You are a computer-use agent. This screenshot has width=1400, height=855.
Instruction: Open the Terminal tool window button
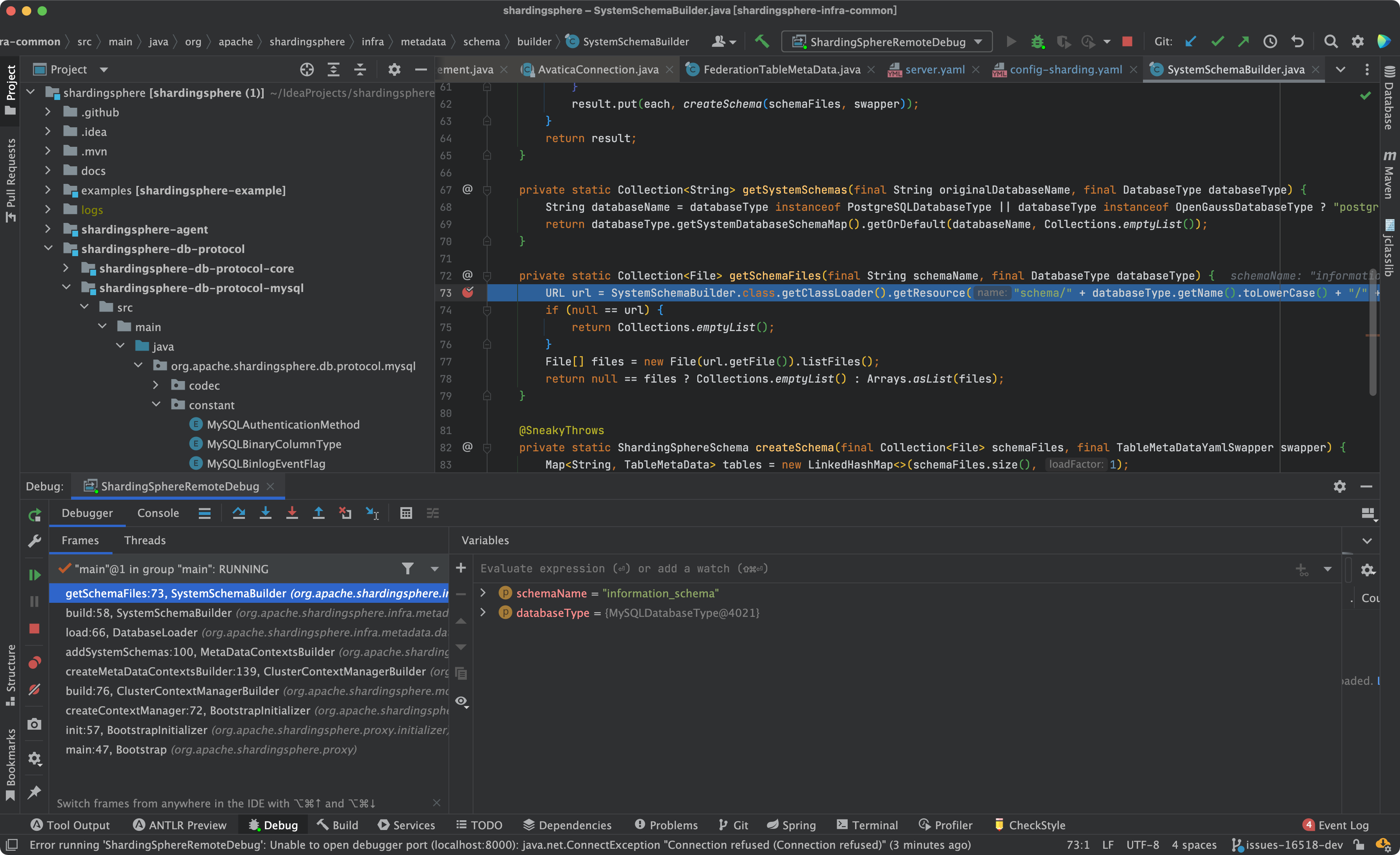(x=866, y=825)
